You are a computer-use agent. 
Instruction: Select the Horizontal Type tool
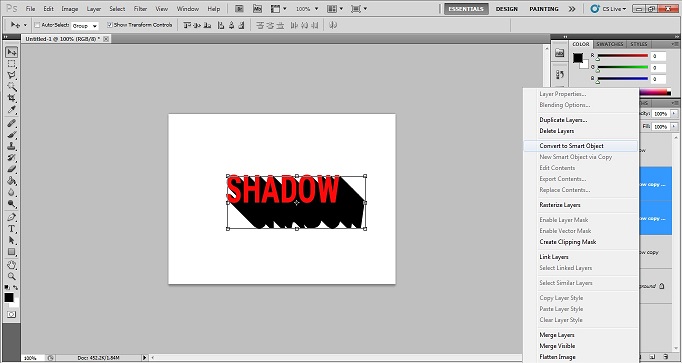click(12, 229)
